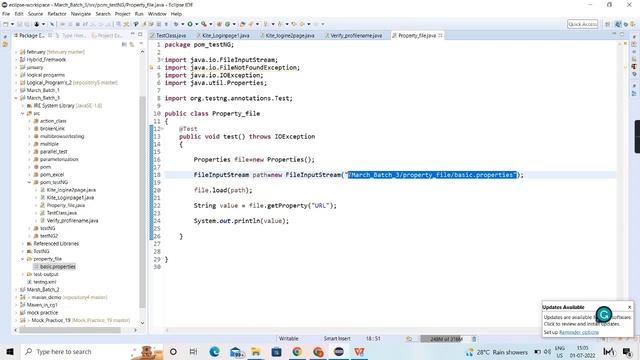This screenshot has width=640, height=360.
Task: Open the Mail app icon in taskbar
Action: tap(236, 351)
